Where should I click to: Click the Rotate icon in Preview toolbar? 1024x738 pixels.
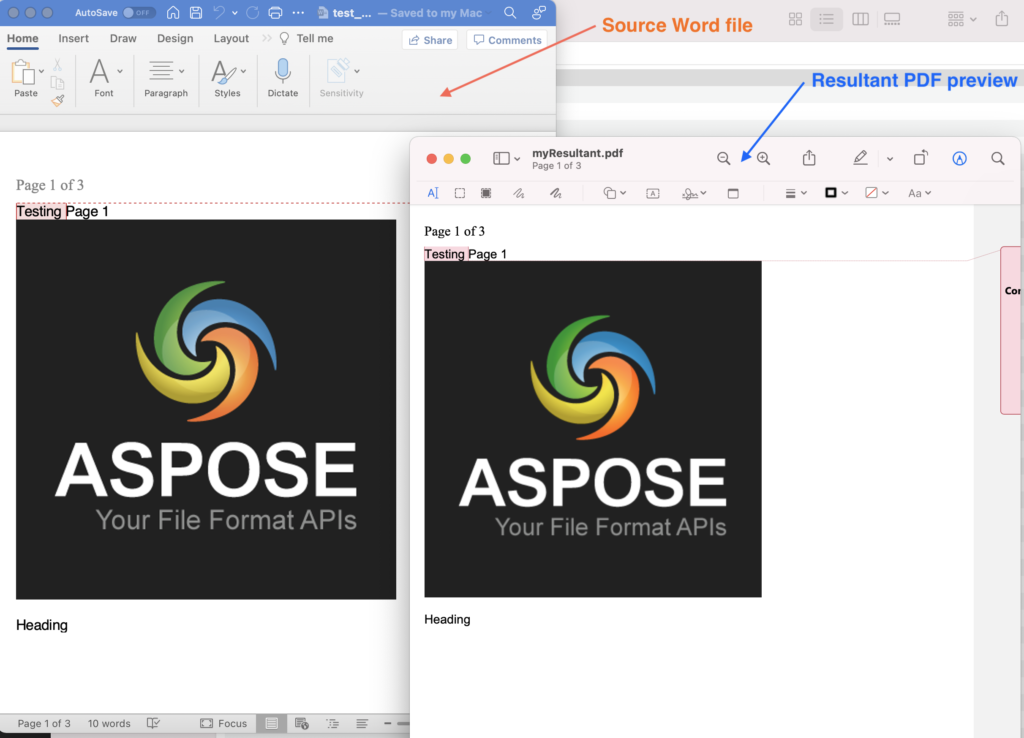920,158
